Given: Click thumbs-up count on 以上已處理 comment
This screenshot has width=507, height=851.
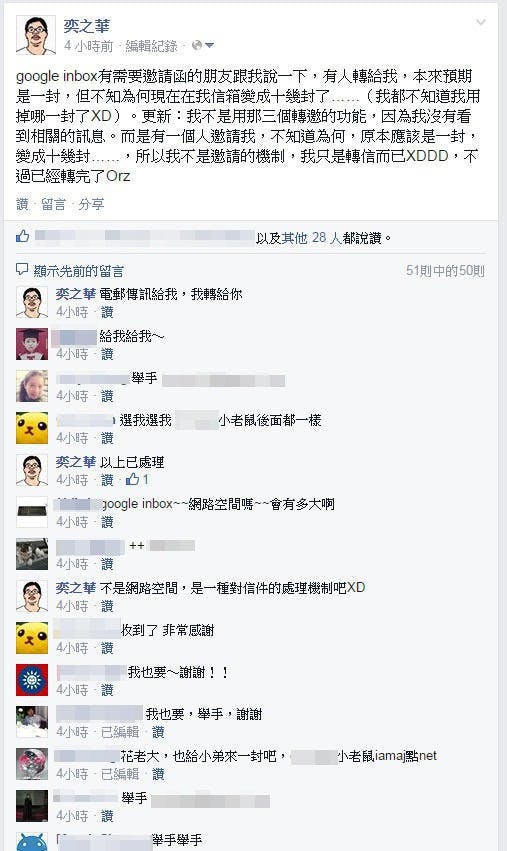Looking at the screenshot, I should [137, 480].
